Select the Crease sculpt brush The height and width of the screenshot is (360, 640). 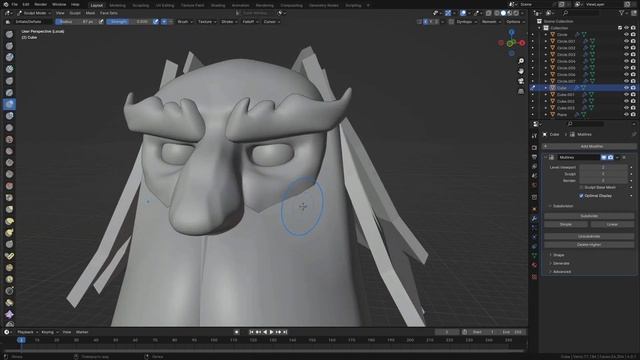pyautogui.click(x=9, y=128)
